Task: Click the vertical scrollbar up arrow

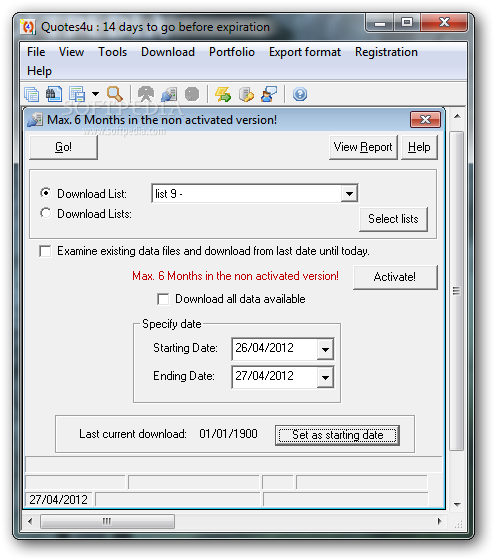Action: [458, 116]
